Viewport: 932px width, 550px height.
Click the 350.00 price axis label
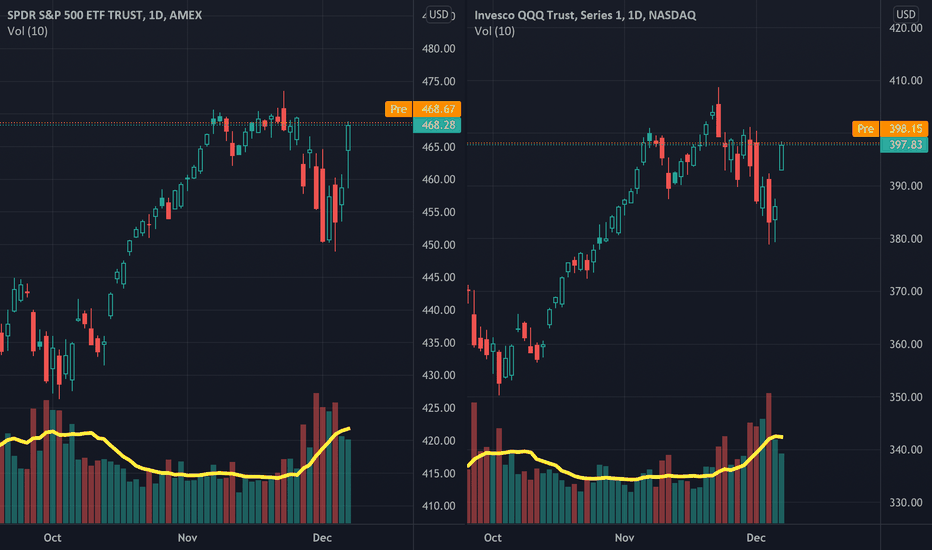[906, 397]
